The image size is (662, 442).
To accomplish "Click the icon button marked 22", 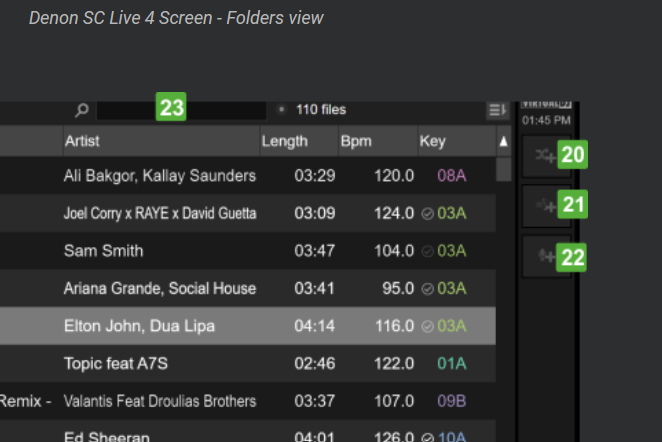I will click(x=545, y=257).
